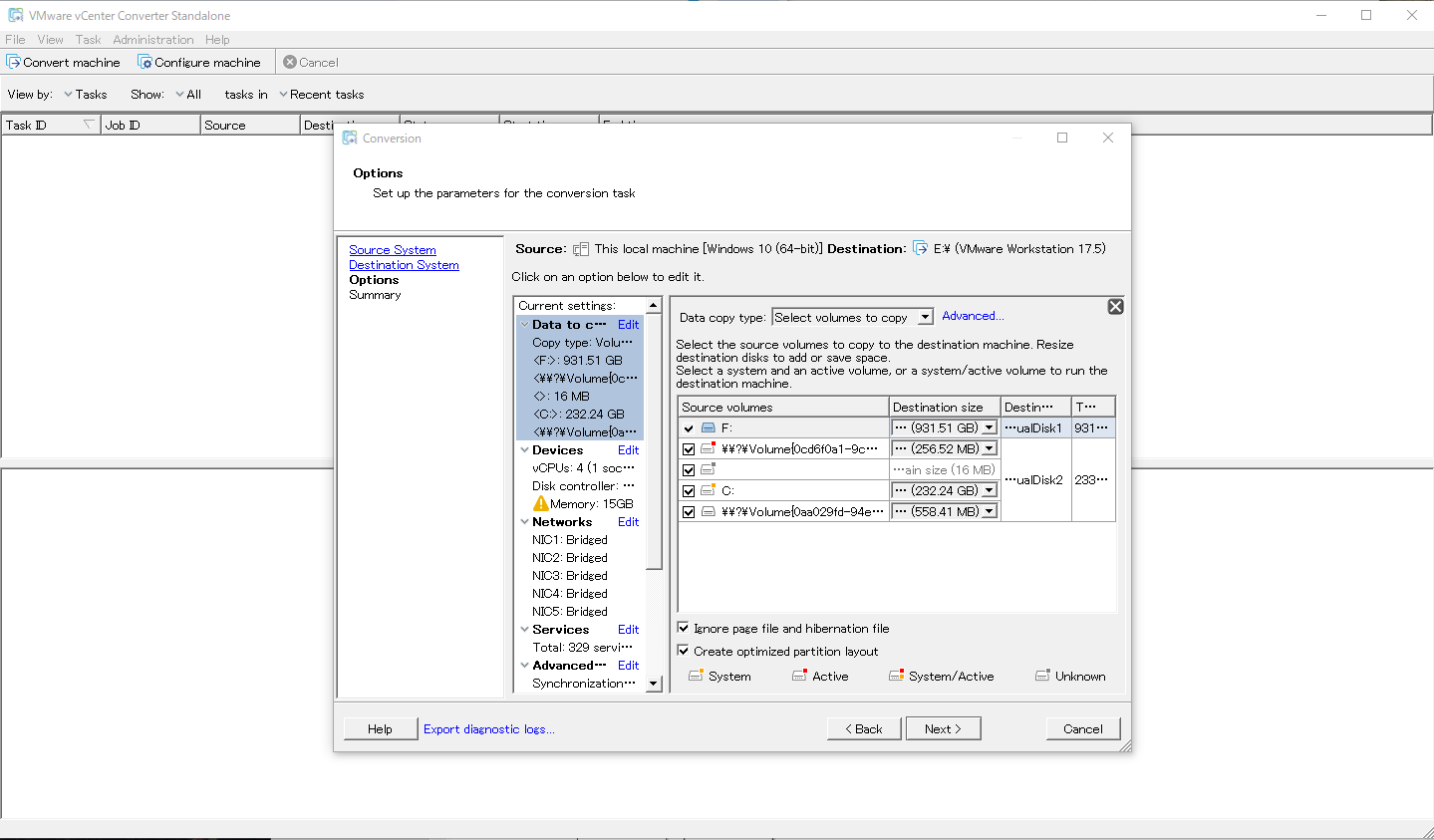This screenshot has height=840, width=1434.
Task: Click the System legend icon
Action: click(697, 676)
